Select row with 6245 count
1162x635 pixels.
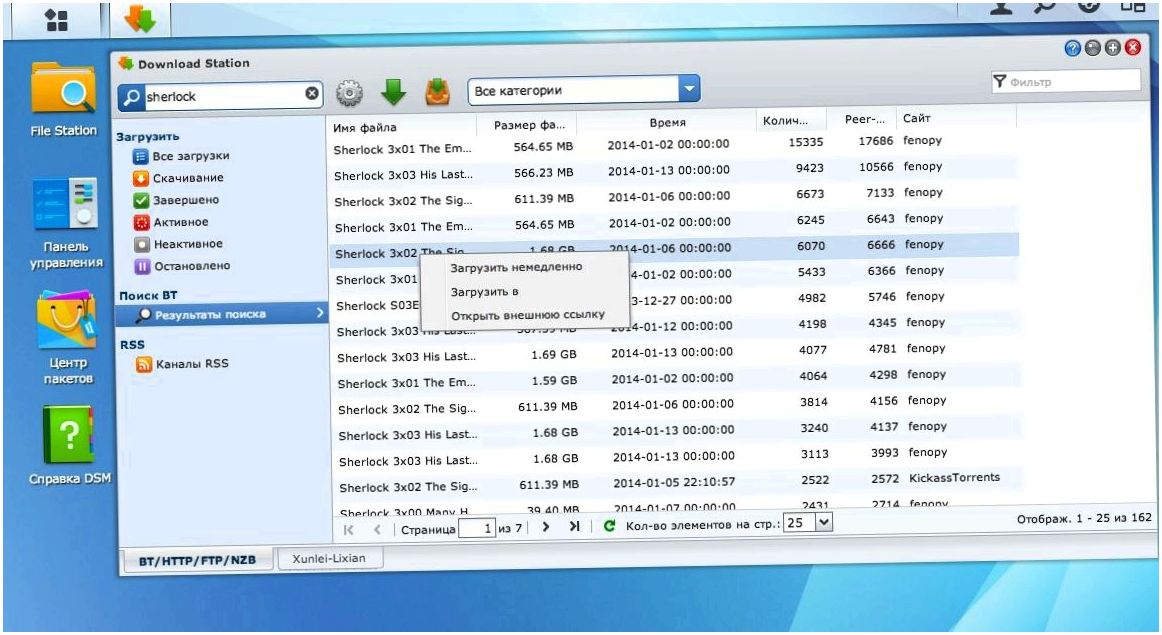(x=673, y=223)
